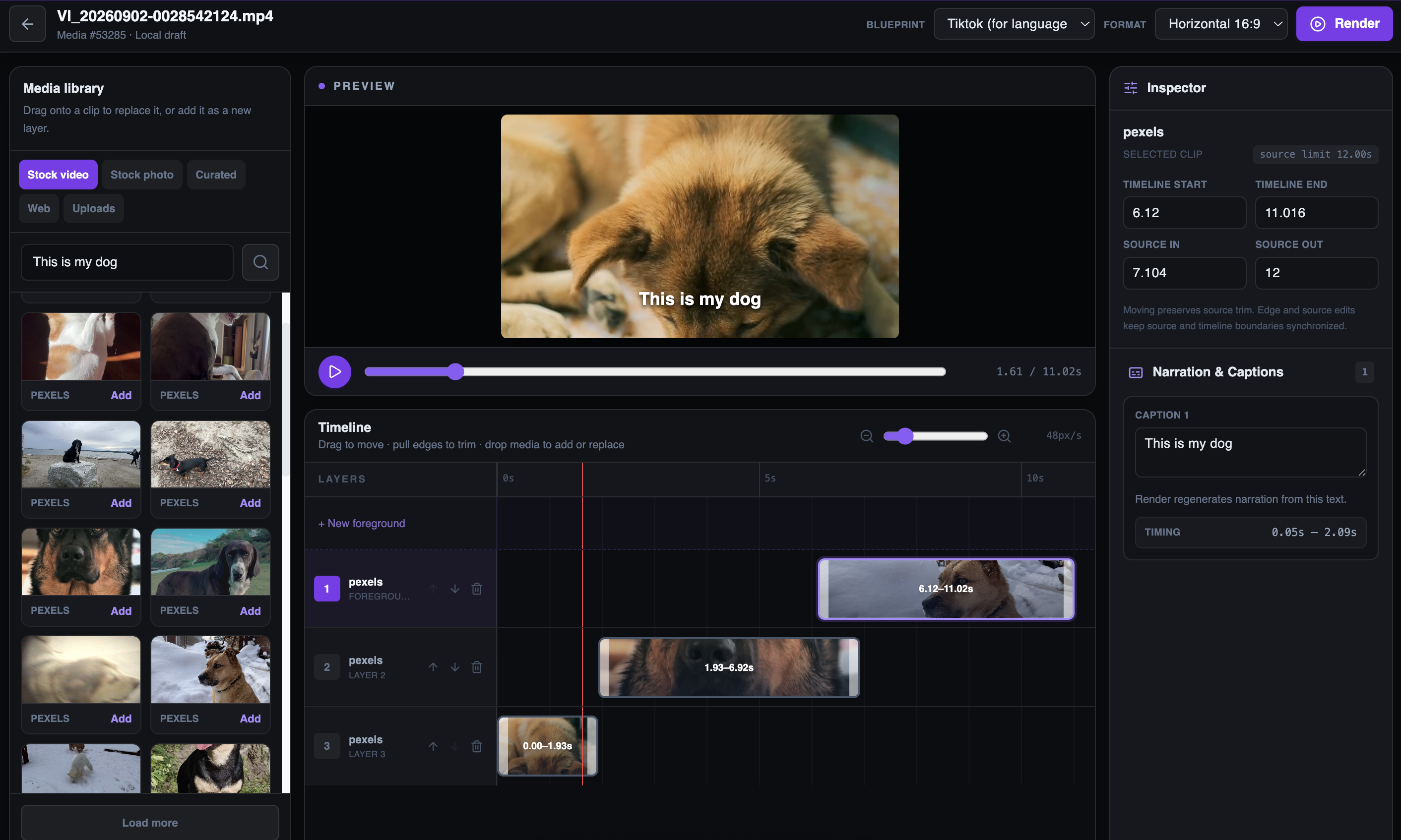The height and width of the screenshot is (840, 1401).
Task: Delete layer 3 pexels clip
Action: (x=477, y=746)
